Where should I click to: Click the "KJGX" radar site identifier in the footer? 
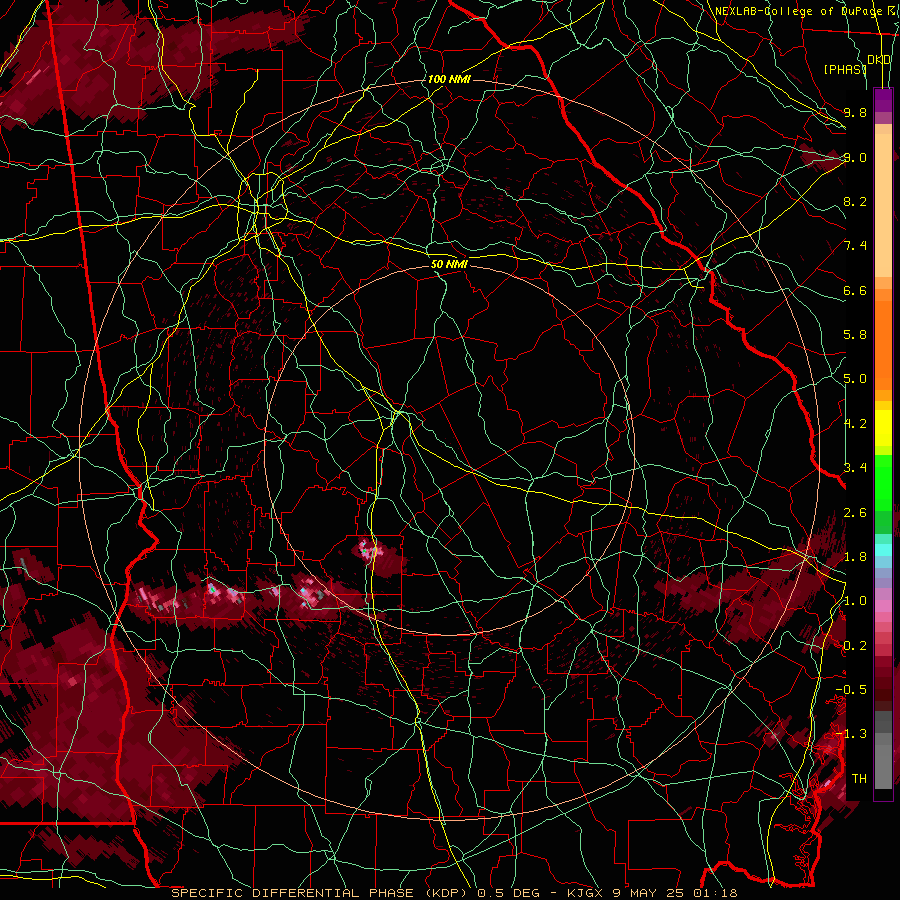[x=584, y=893]
